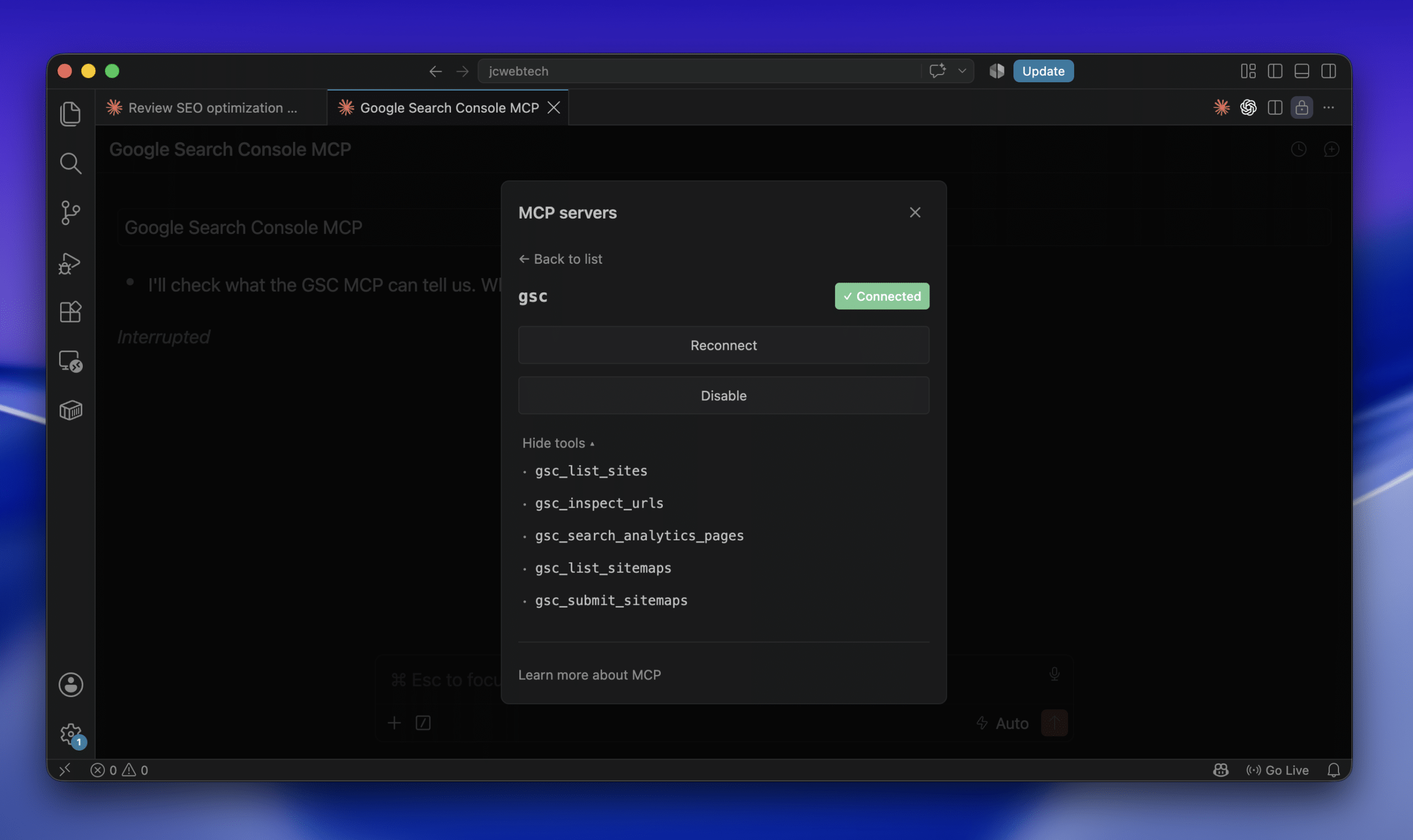Open the chat sparkle icon
The image size is (1413, 840).
coord(937,71)
